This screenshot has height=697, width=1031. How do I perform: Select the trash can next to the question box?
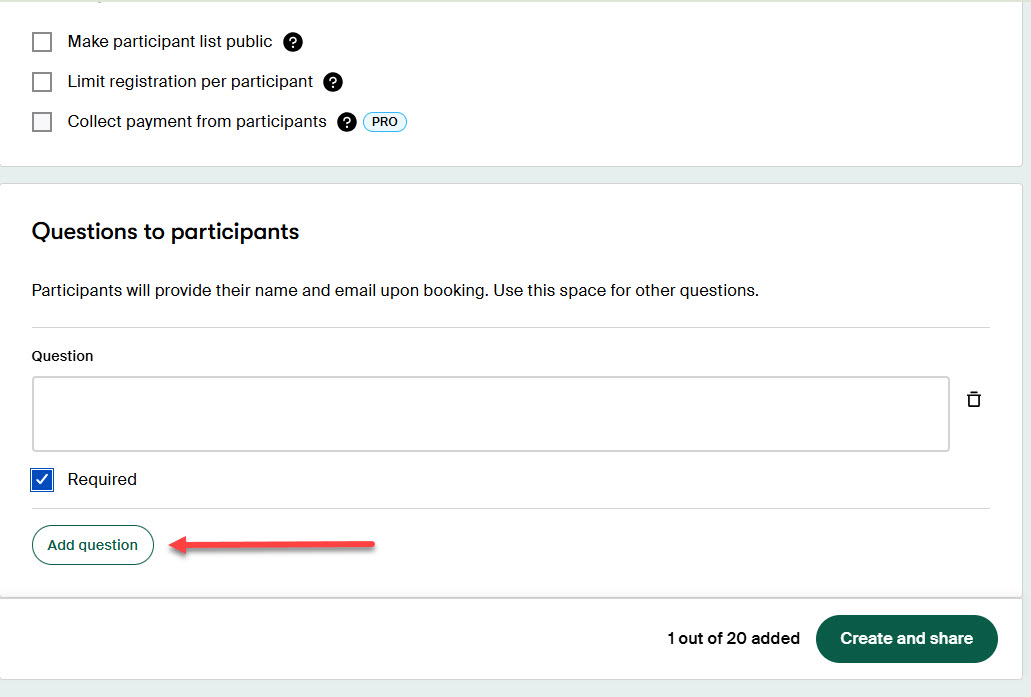pos(973,399)
